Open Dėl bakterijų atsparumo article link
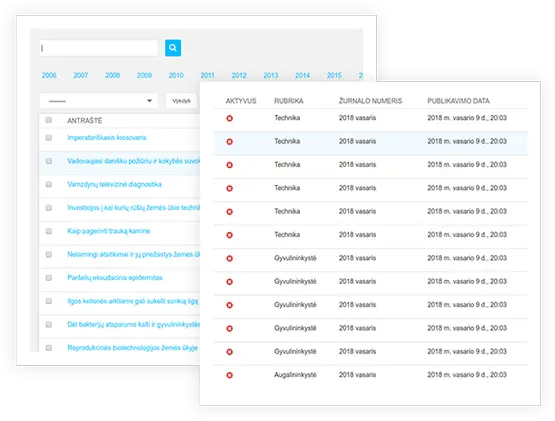The width and height of the screenshot is (555, 421). click(x=134, y=324)
